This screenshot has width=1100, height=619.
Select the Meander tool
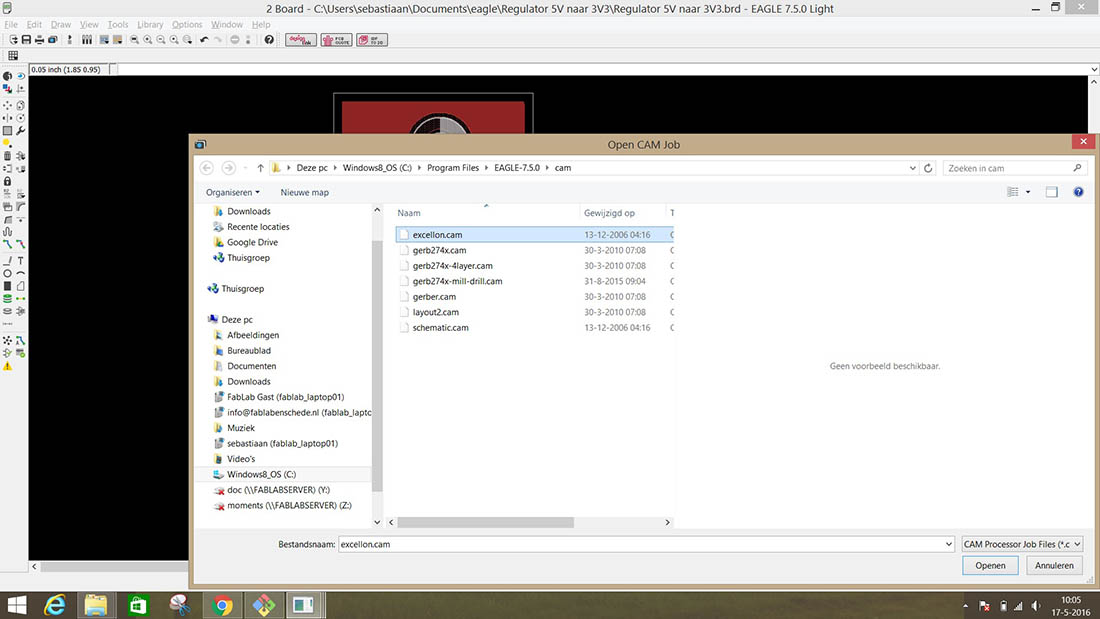7,232
